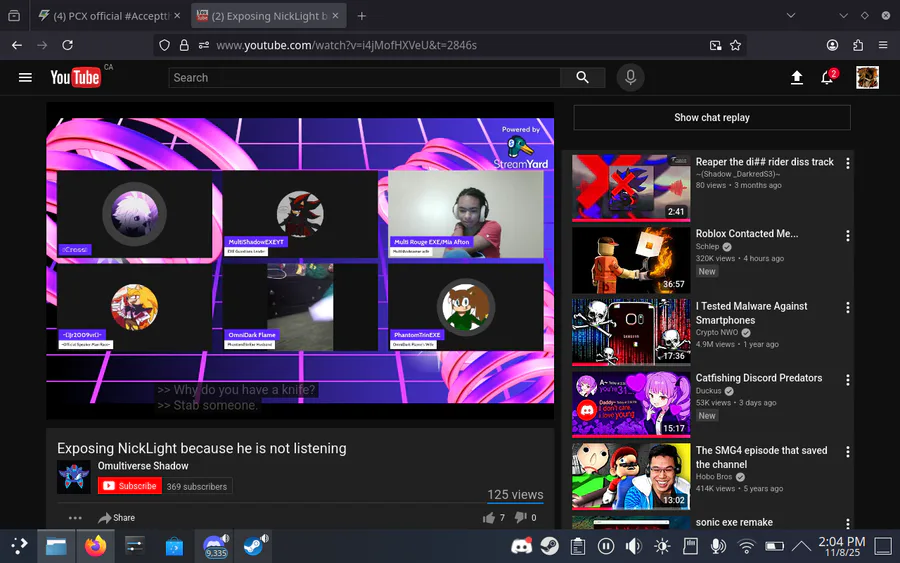Click Show chat replay button

pos(712,118)
